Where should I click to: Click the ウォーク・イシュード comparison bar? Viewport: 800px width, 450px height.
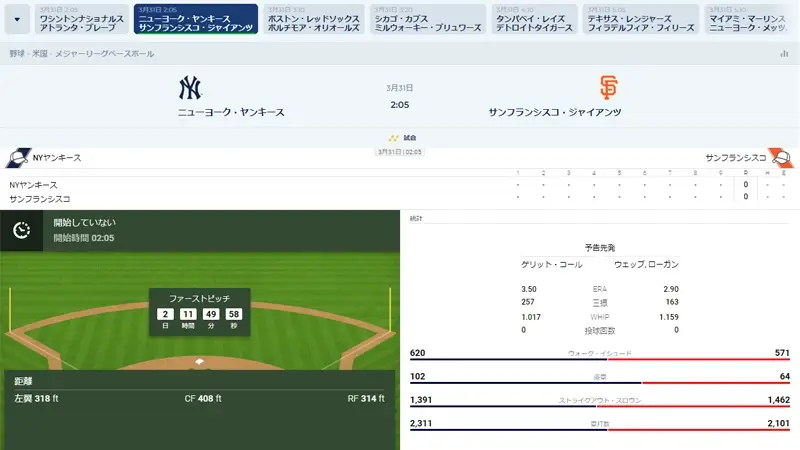pyautogui.click(x=599, y=359)
